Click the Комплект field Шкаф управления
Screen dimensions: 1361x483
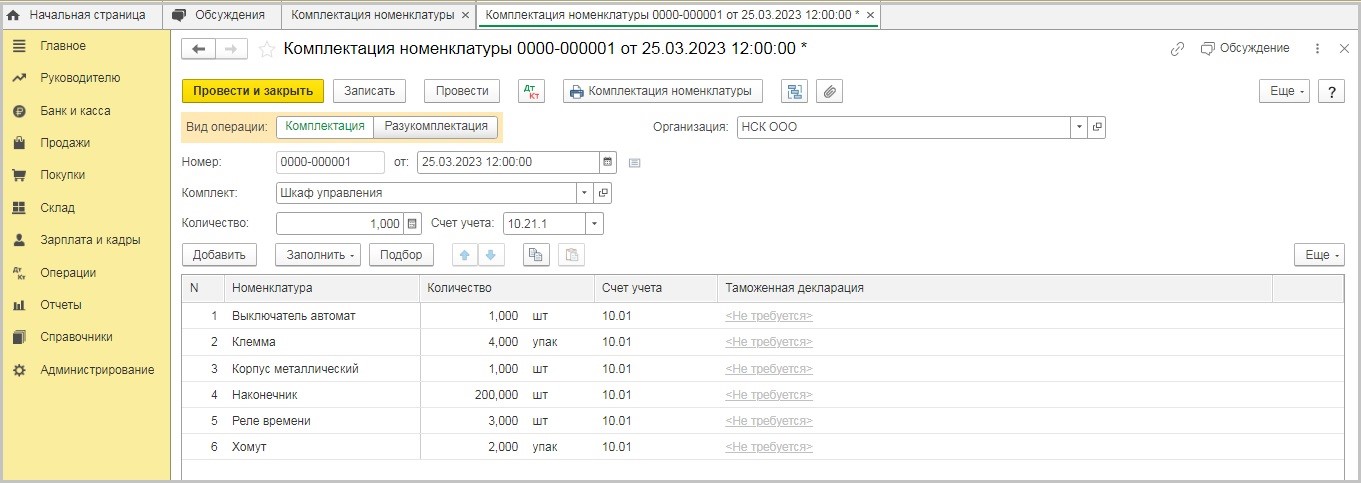point(426,193)
